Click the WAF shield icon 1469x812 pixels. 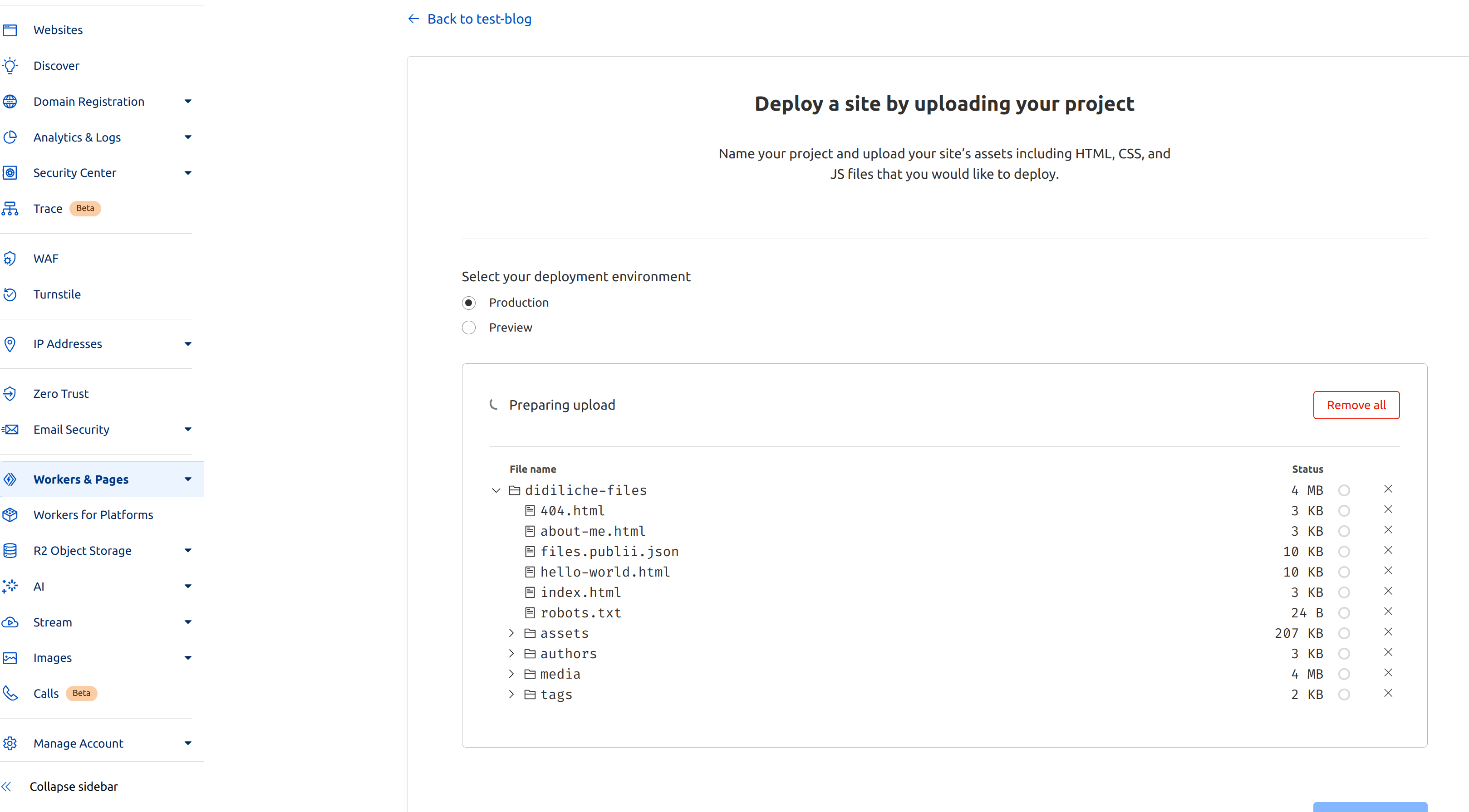click(x=10, y=258)
